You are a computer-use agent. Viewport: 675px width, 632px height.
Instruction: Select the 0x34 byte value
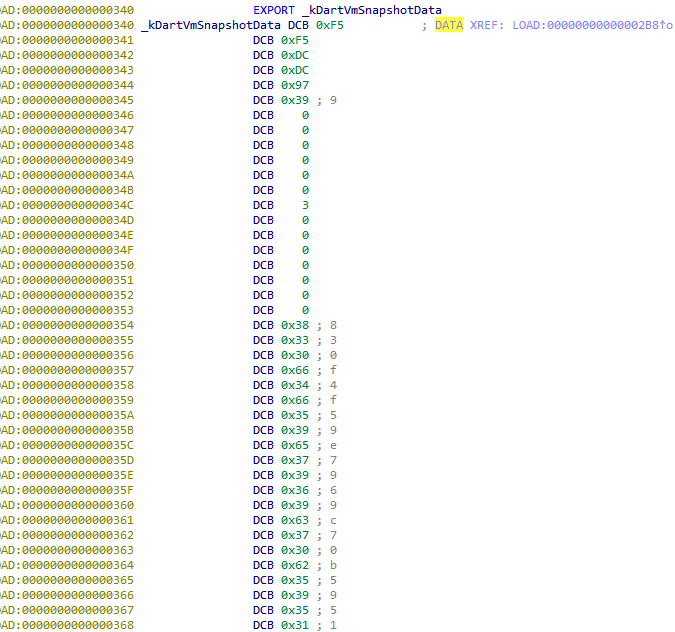(295, 385)
